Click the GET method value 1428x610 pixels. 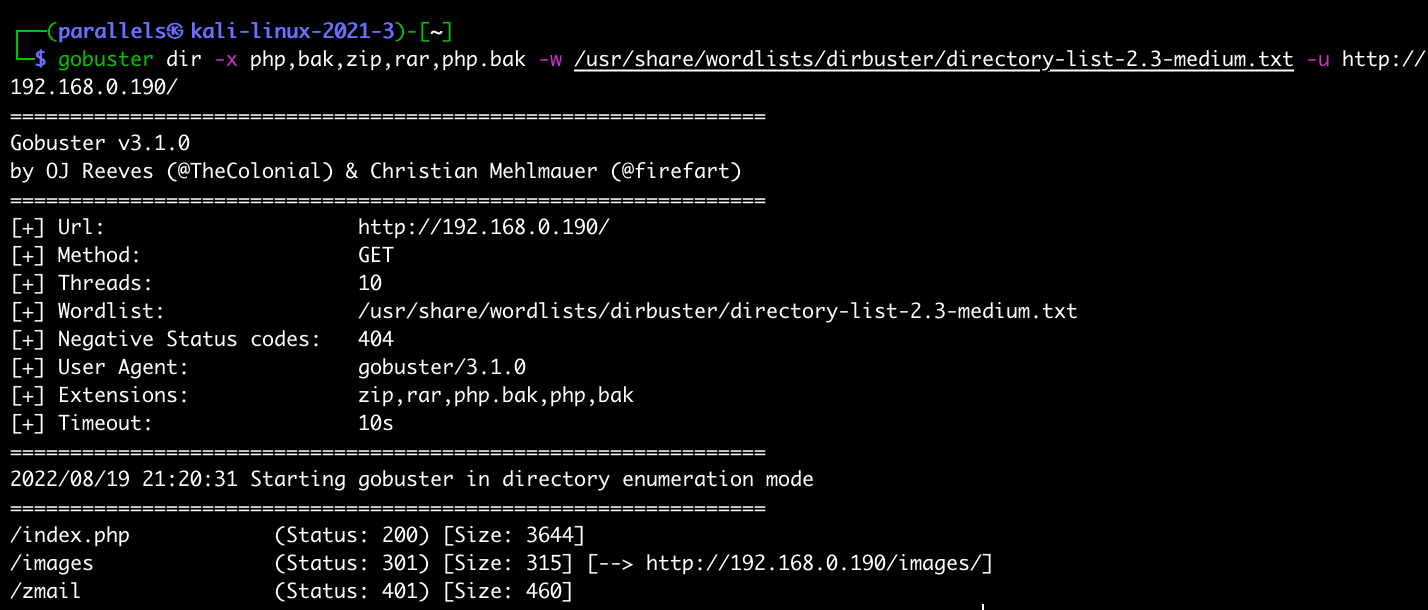tap(376, 255)
